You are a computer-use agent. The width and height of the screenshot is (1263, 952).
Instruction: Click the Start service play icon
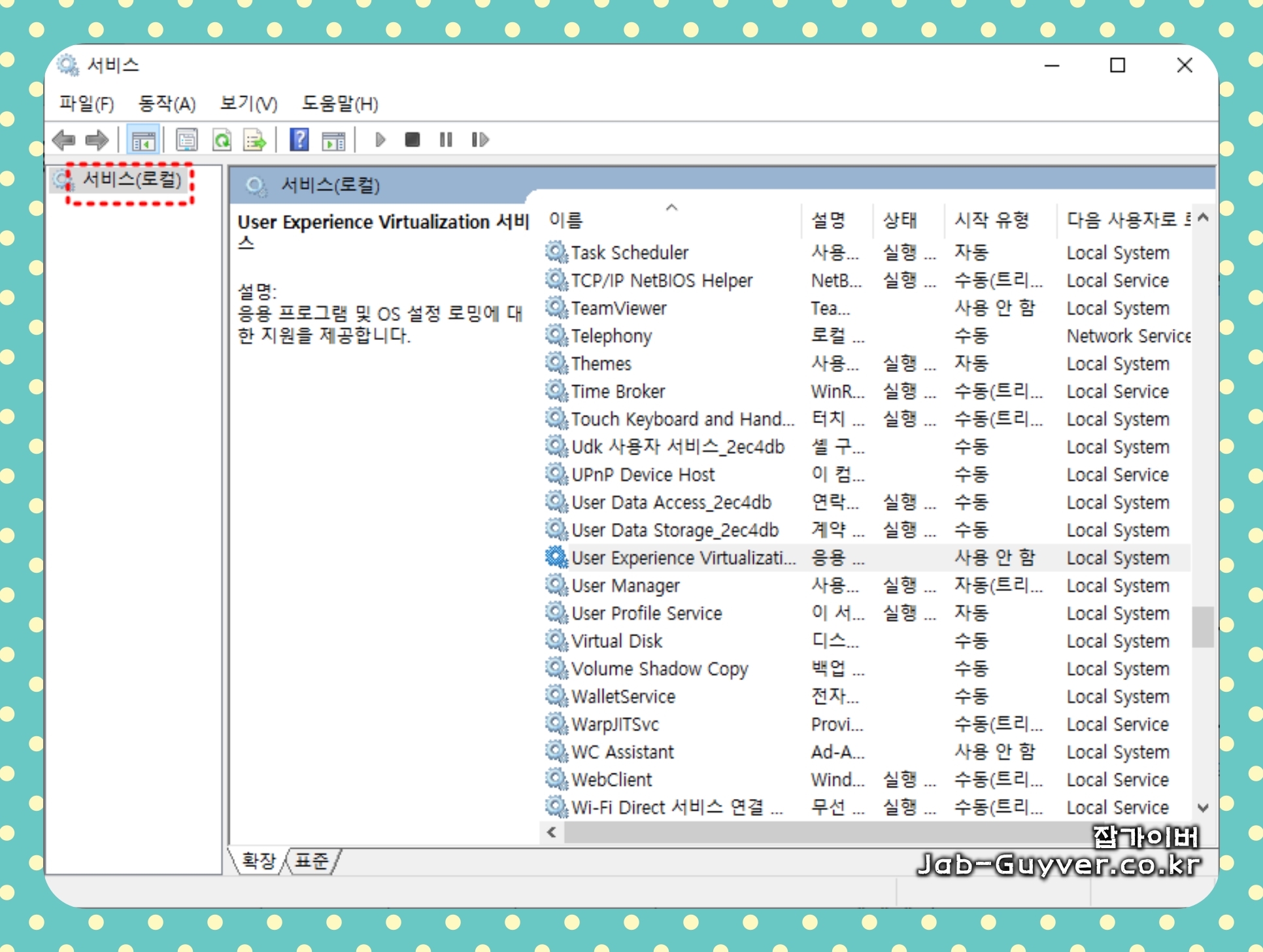(x=380, y=140)
